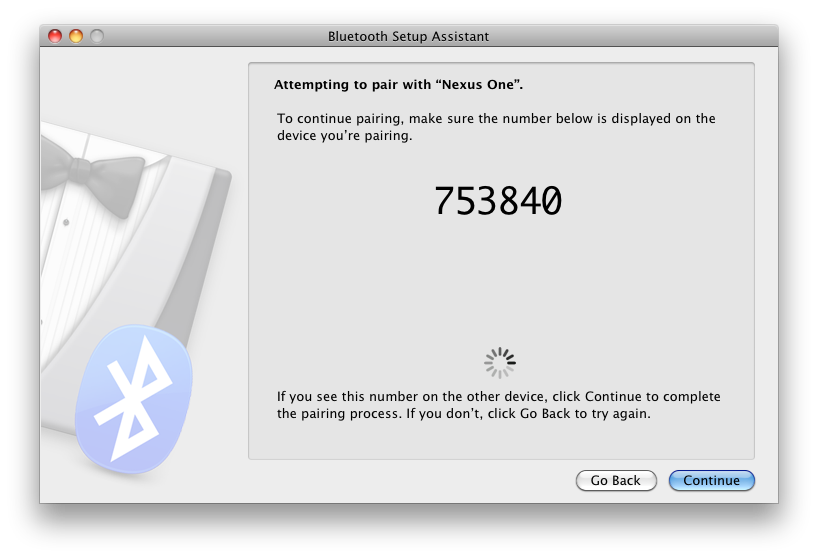818x558 pixels.
Task: Minimize window with the yellow button
Action: [76, 36]
